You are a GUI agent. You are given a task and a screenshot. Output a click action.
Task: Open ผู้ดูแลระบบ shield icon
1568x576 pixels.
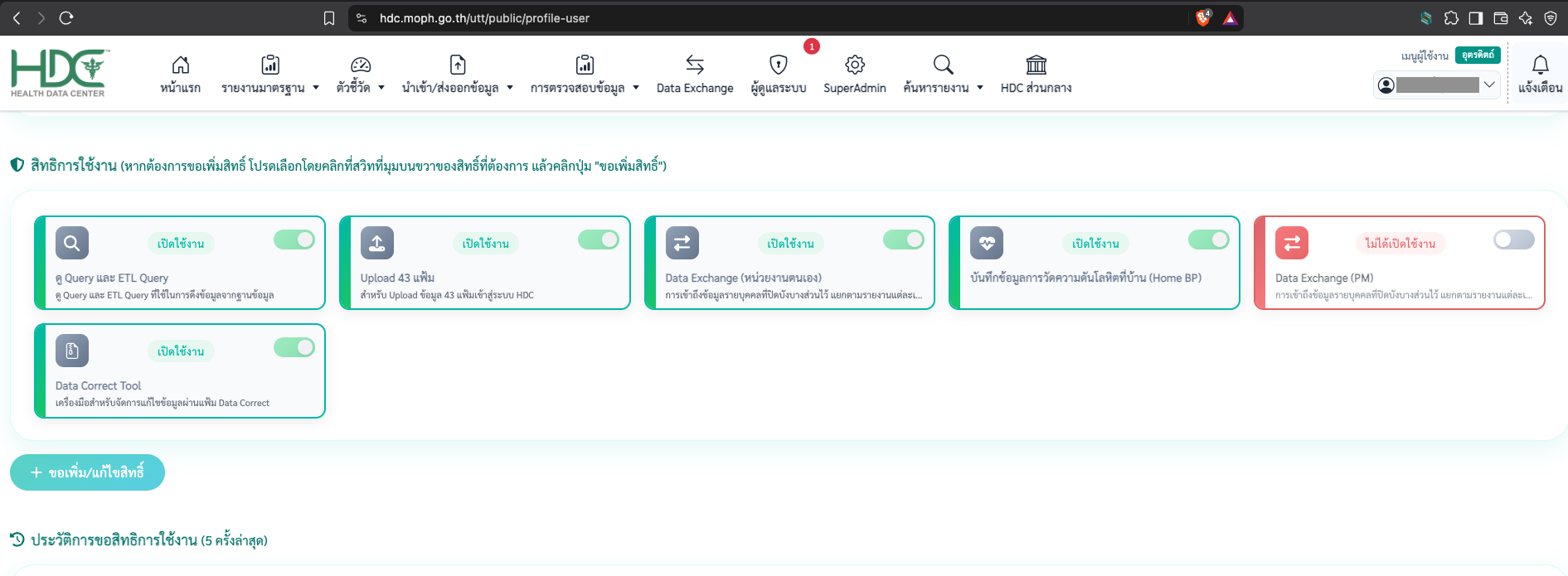click(778, 65)
